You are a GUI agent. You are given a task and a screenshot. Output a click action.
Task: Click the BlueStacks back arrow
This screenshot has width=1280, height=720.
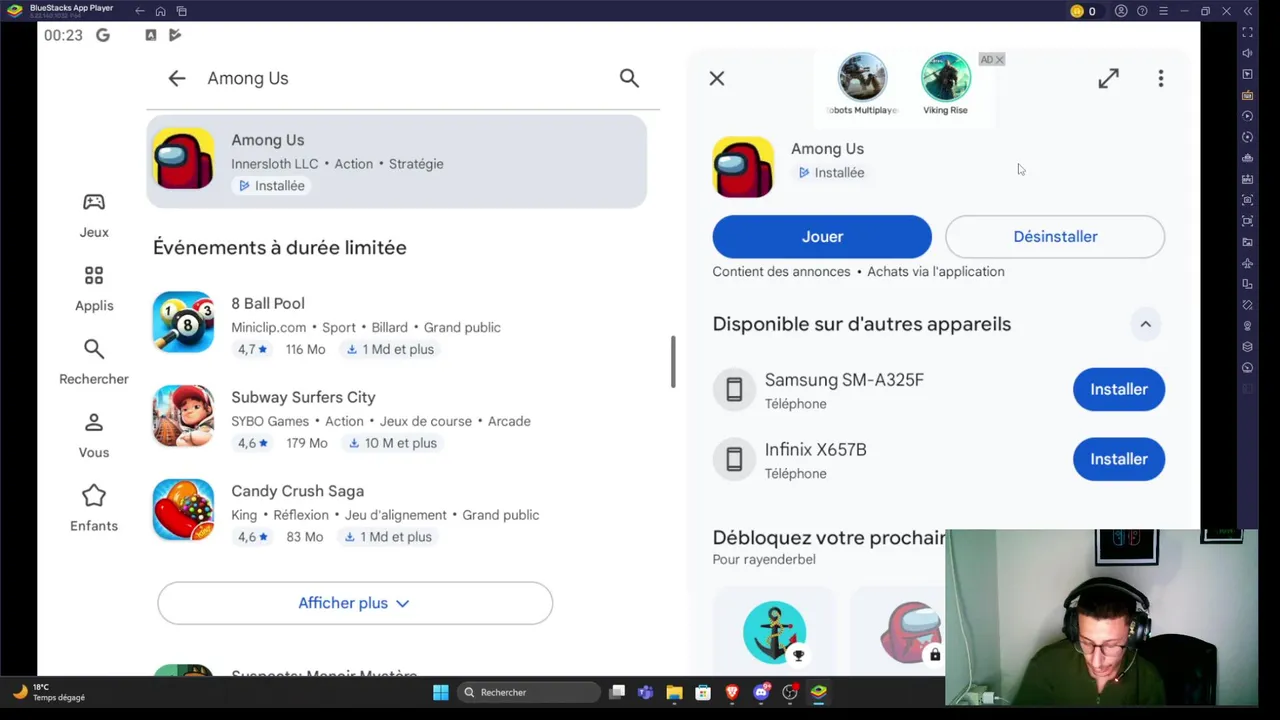click(x=140, y=11)
